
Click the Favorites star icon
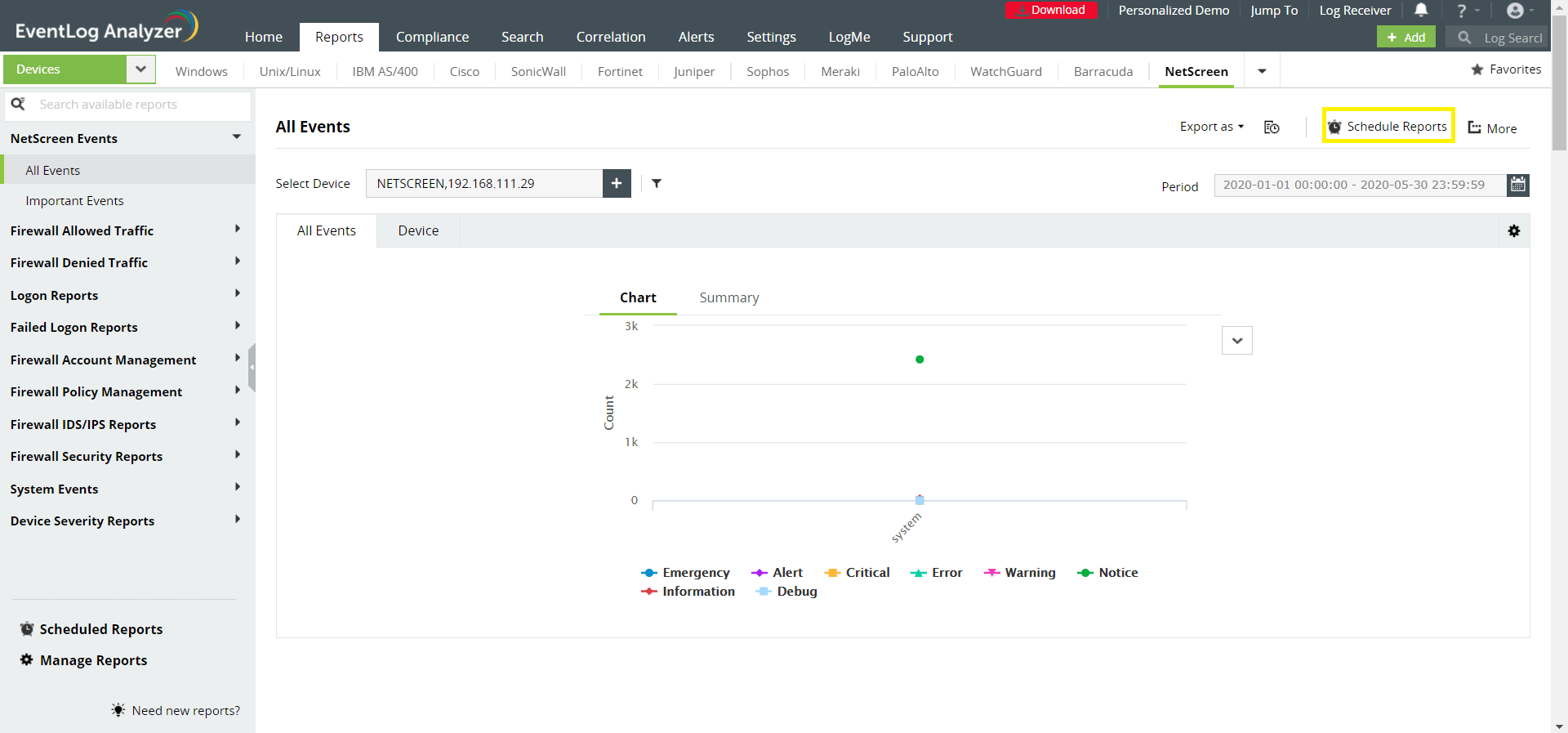coord(1477,69)
